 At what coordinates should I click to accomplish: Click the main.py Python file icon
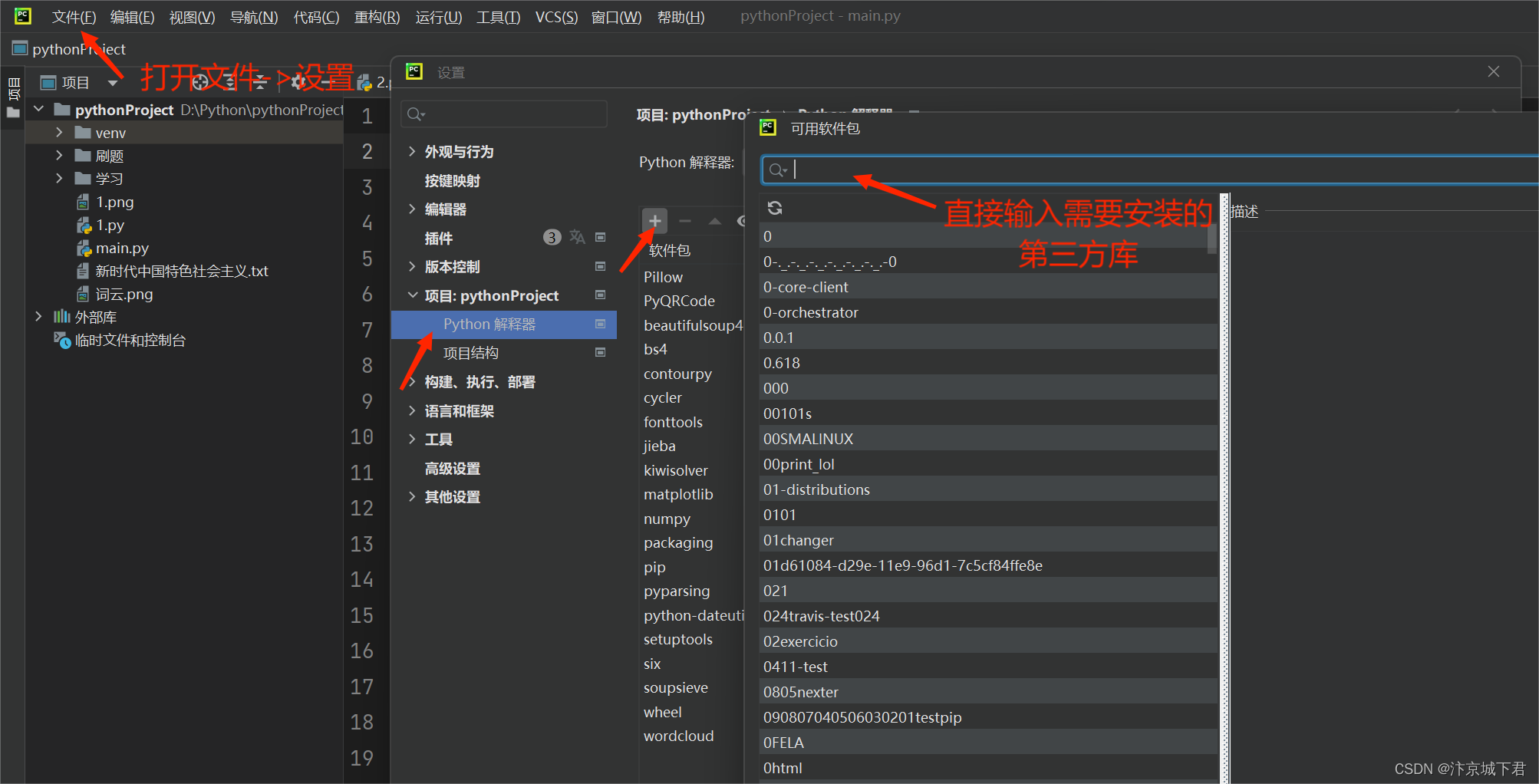[x=84, y=249]
